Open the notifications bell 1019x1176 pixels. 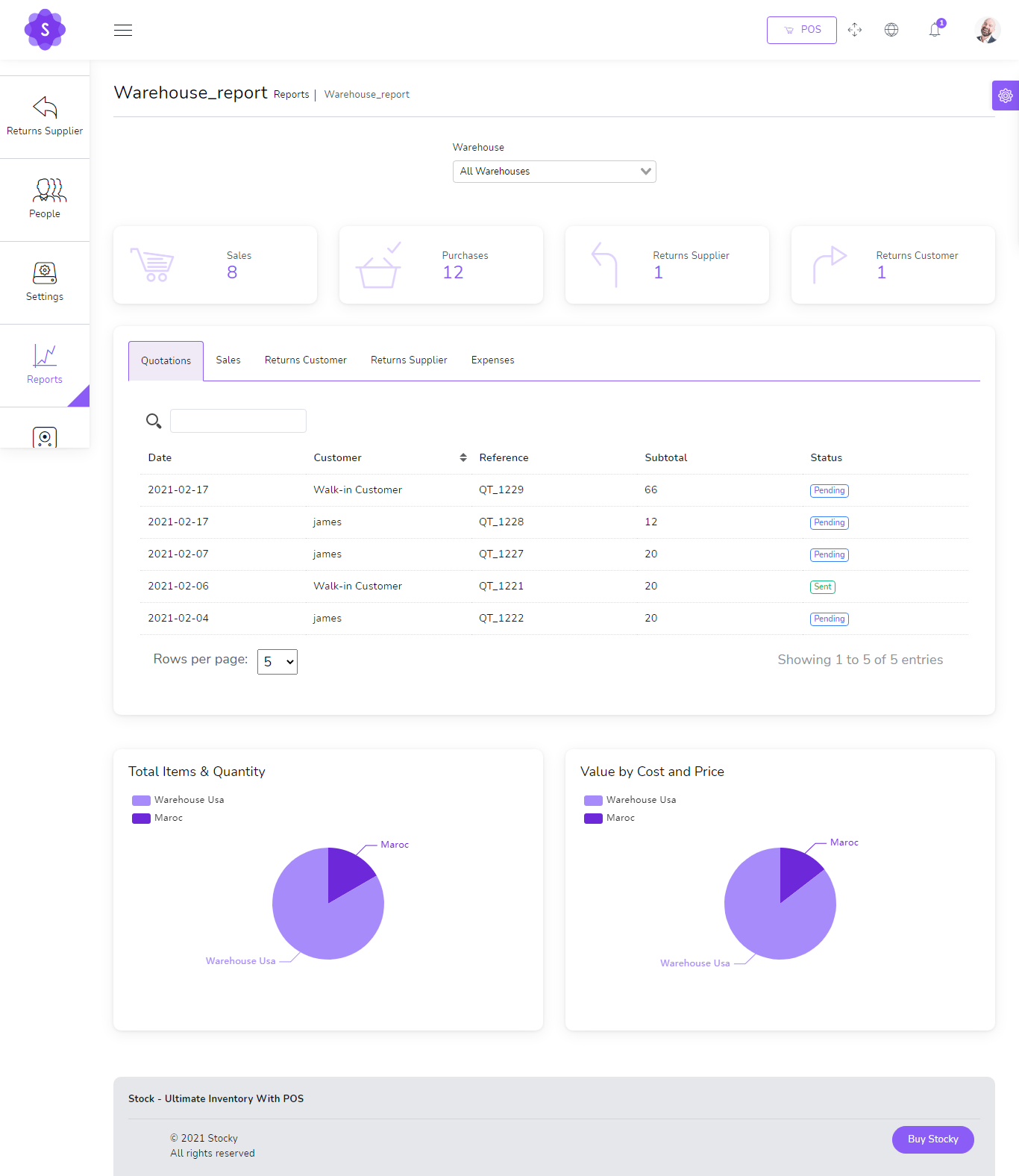(x=935, y=30)
